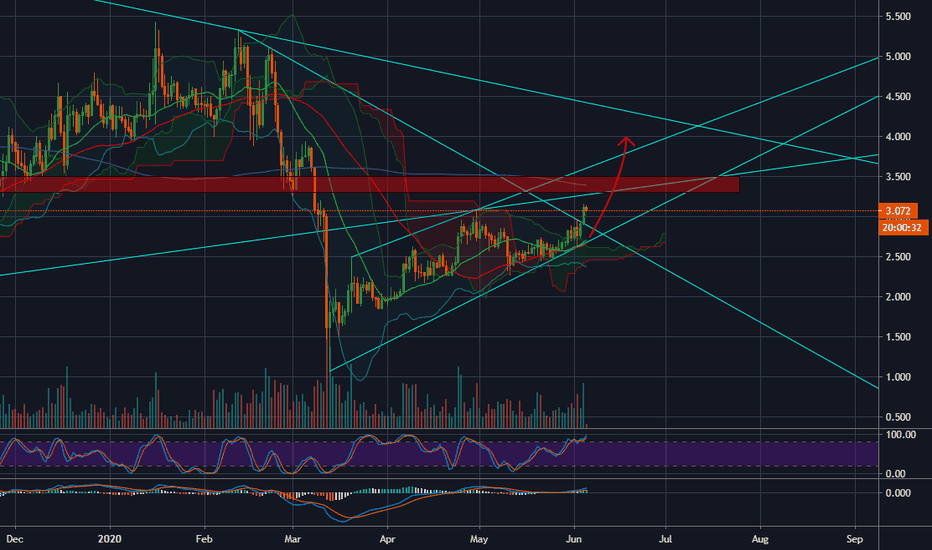Click the 3.500 price axis label
Screen dimensions: 932x550
(898, 177)
